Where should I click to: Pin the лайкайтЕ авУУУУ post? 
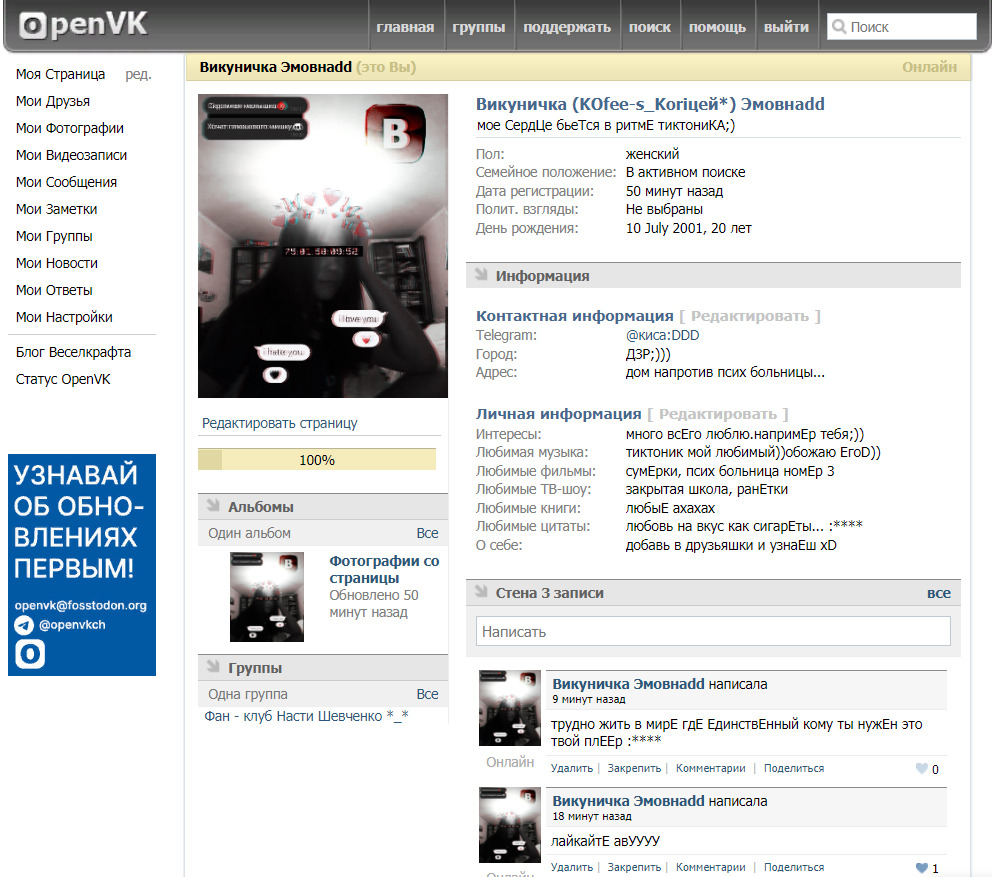coord(634,868)
